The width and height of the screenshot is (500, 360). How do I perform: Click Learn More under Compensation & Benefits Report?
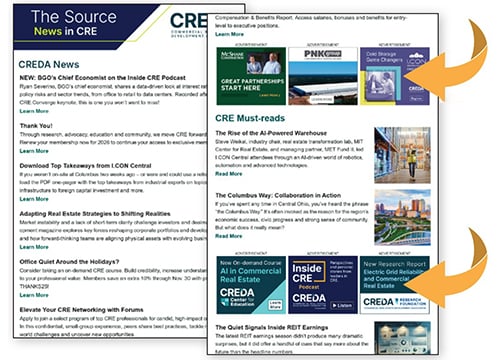[229, 34]
